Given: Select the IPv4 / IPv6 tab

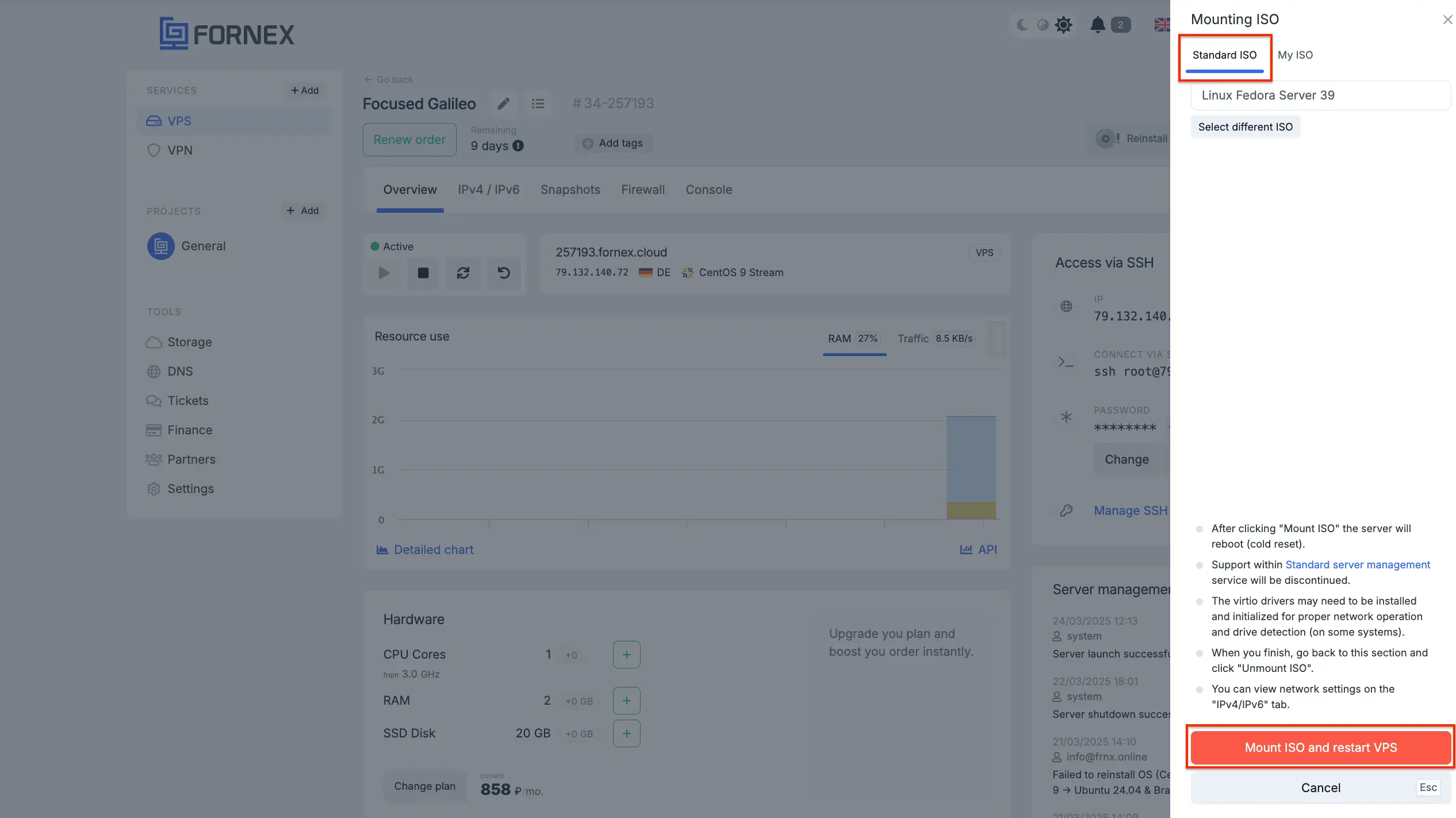Looking at the screenshot, I should (x=488, y=190).
